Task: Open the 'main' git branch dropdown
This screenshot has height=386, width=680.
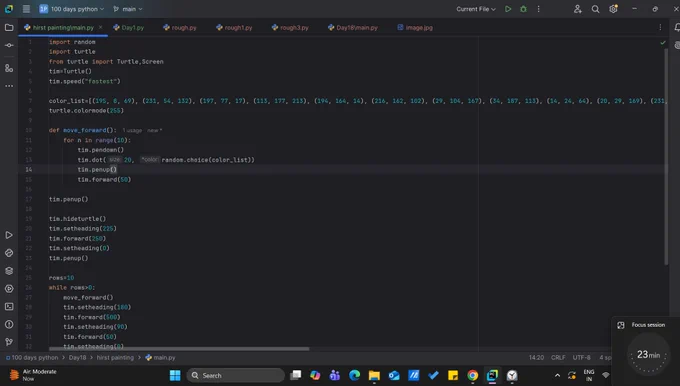Action: (128, 9)
